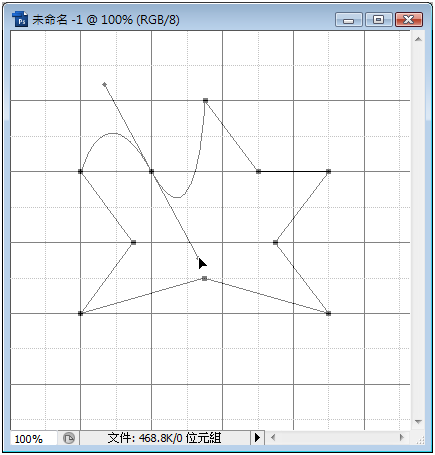Click the direction handle endpoint above the curve
The height and width of the screenshot is (455, 435).
[104, 85]
